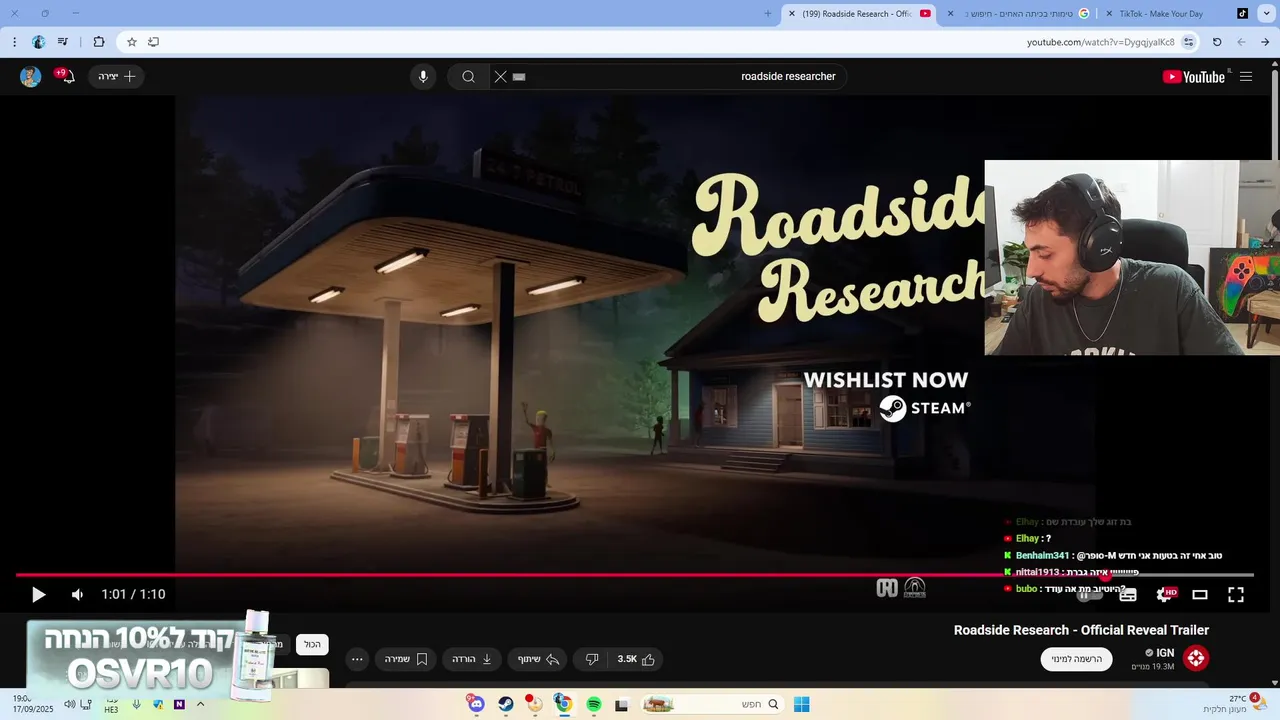The height and width of the screenshot is (720, 1280).
Task: Start voice search microphone
Action: (423, 77)
